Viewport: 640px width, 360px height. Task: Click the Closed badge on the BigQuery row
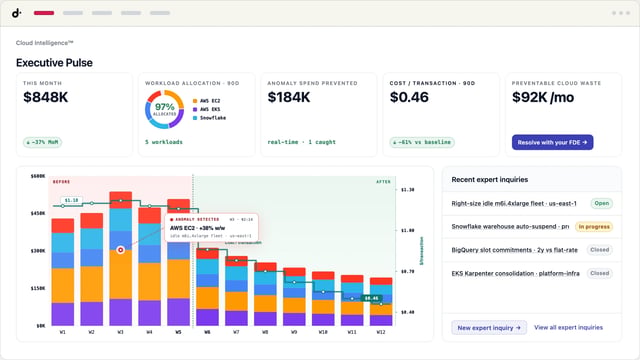click(599, 250)
